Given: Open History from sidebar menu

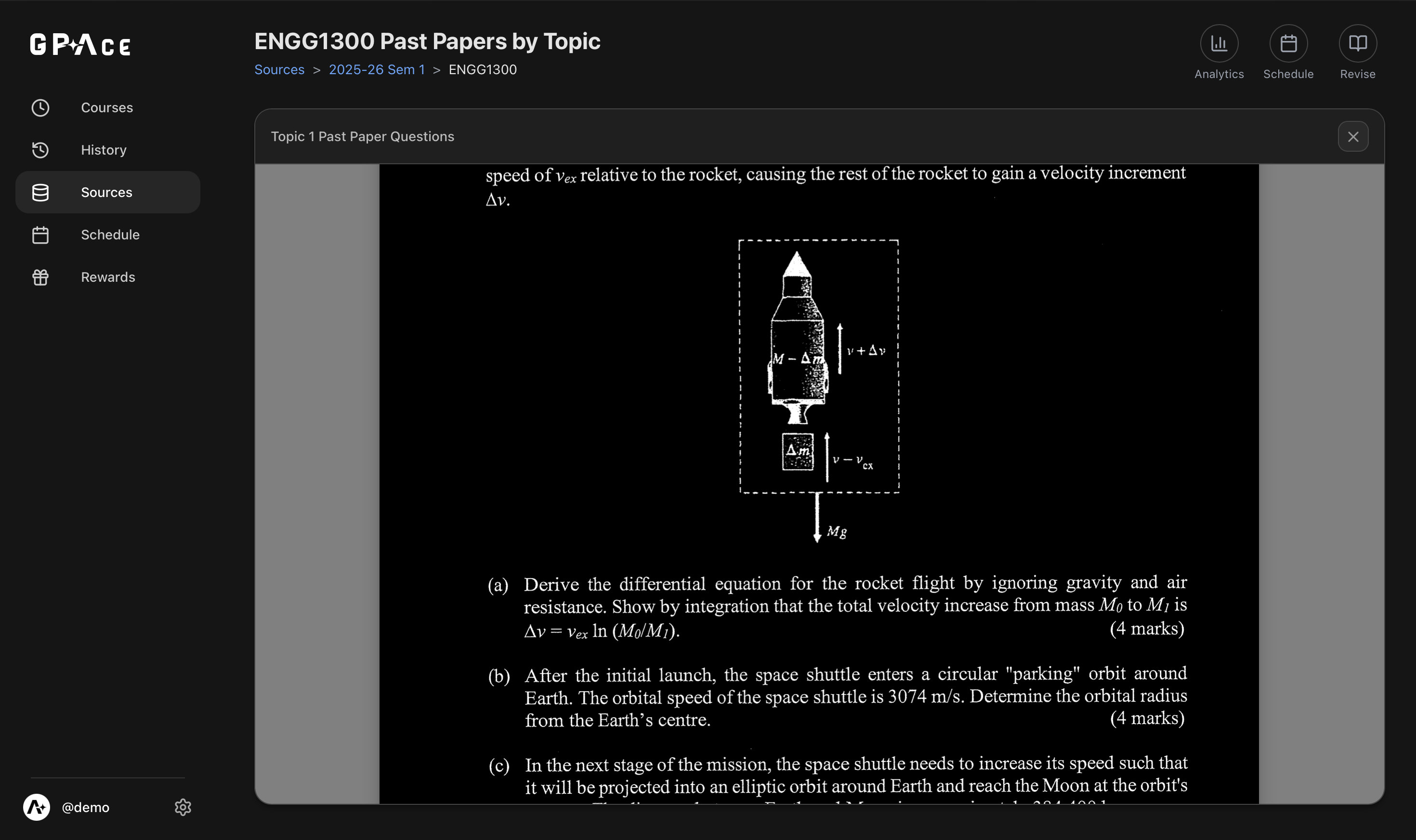Looking at the screenshot, I should click(x=104, y=150).
